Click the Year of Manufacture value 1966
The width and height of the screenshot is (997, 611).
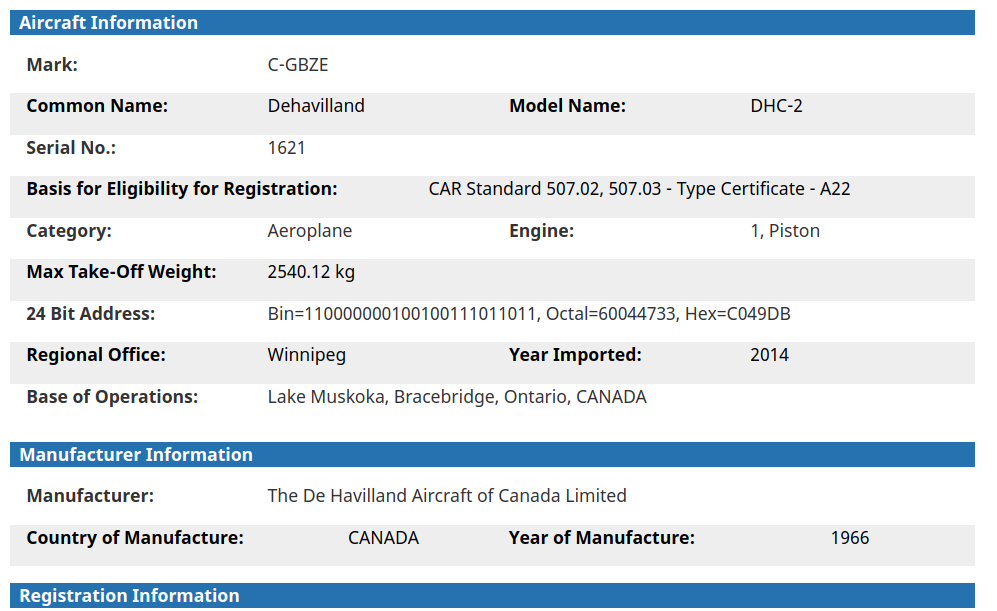point(850,538)
